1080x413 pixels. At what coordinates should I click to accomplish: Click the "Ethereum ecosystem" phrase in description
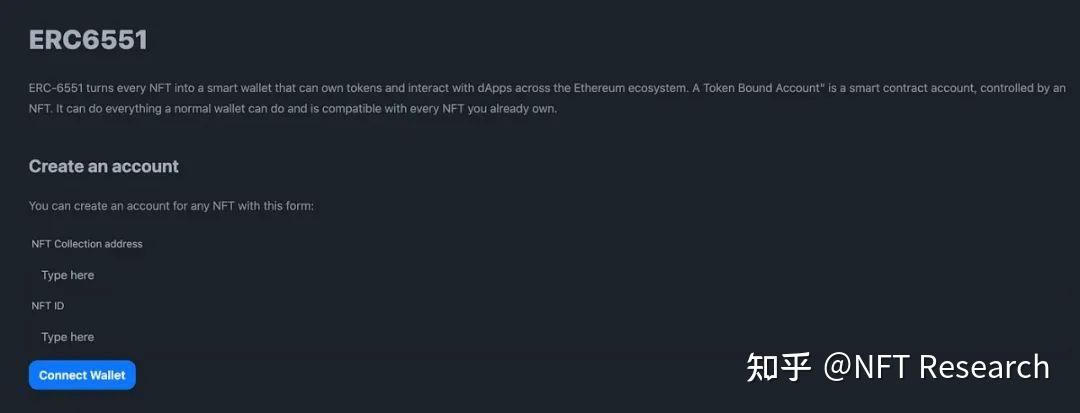[x=630, y=88]
